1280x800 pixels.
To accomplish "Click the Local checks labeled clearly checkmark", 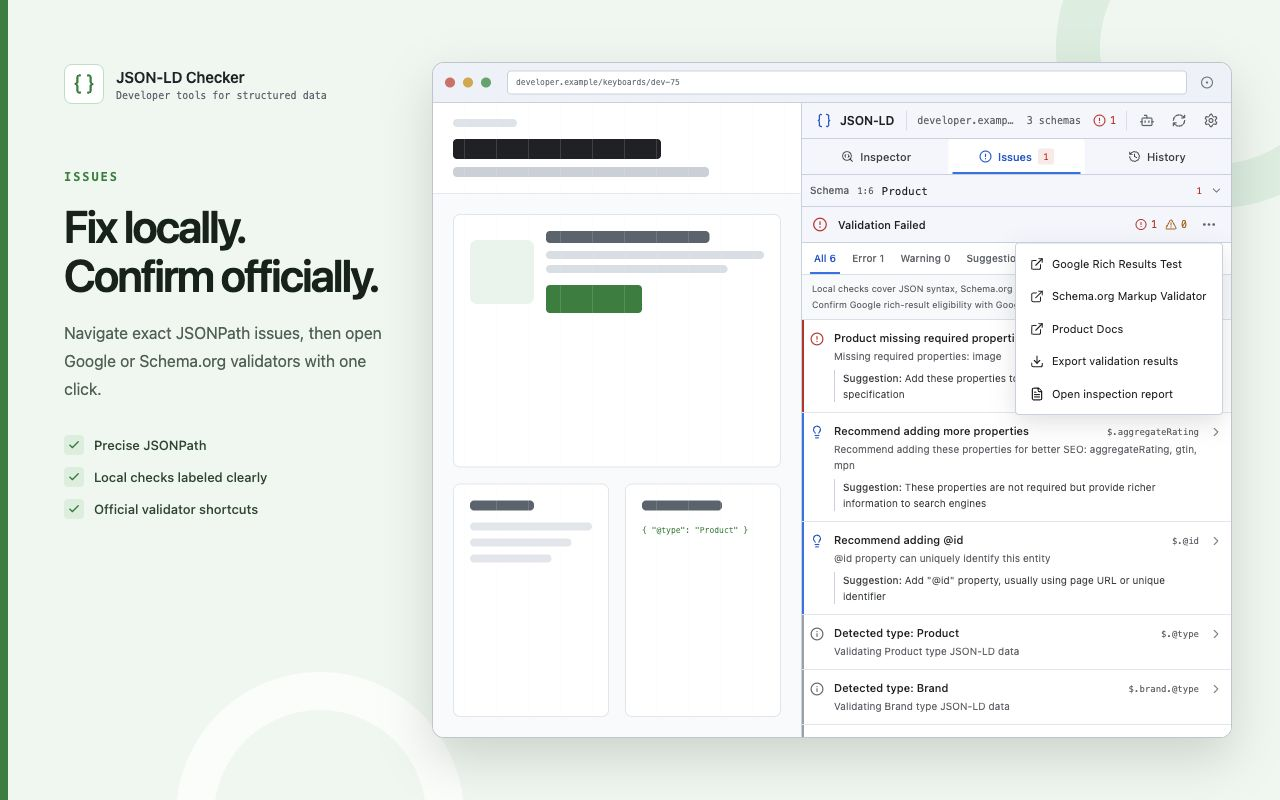I will pos(74,477).
